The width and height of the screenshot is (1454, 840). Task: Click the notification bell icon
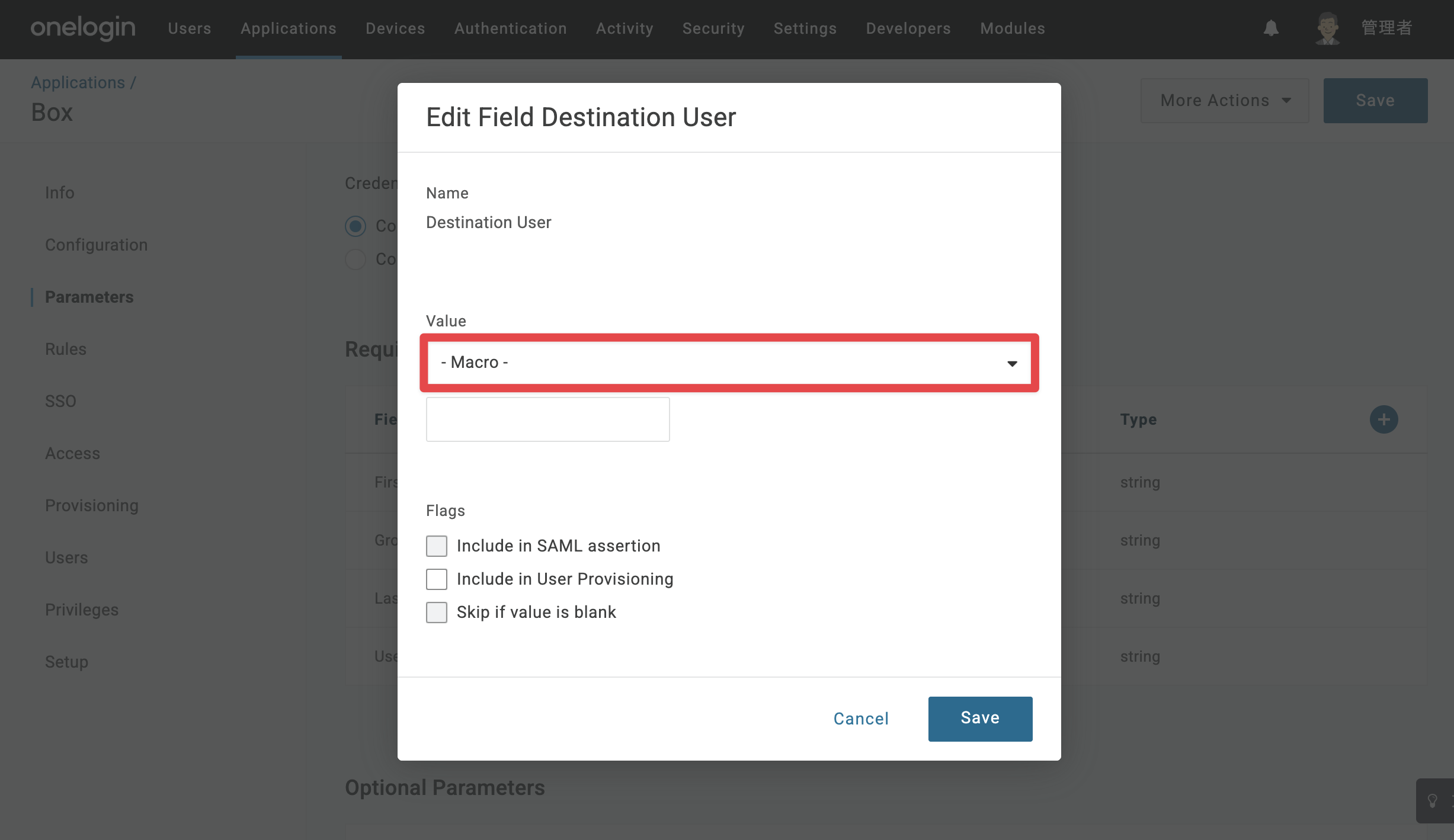click(1271, 28)
